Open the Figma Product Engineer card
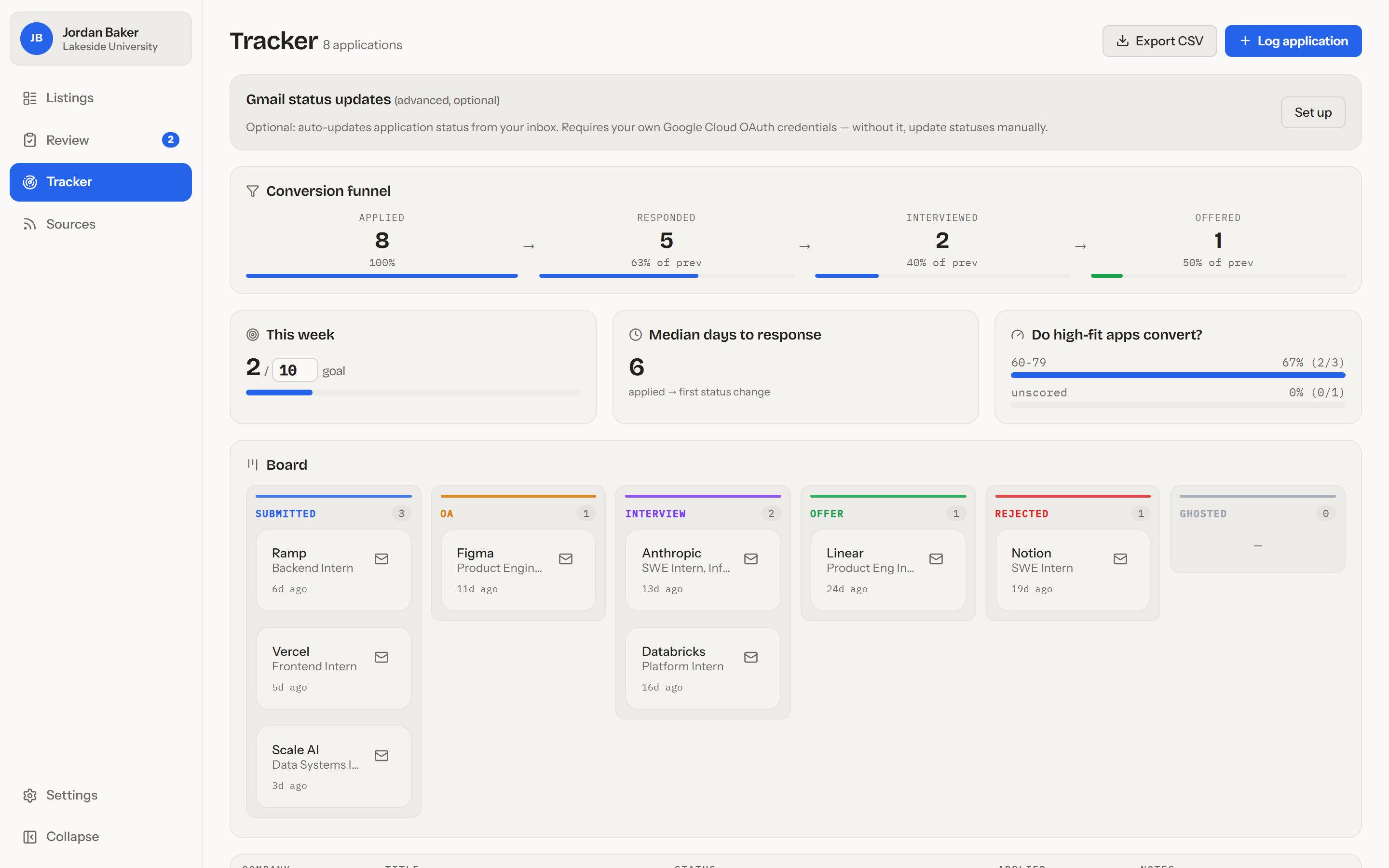 coord(518,570)
